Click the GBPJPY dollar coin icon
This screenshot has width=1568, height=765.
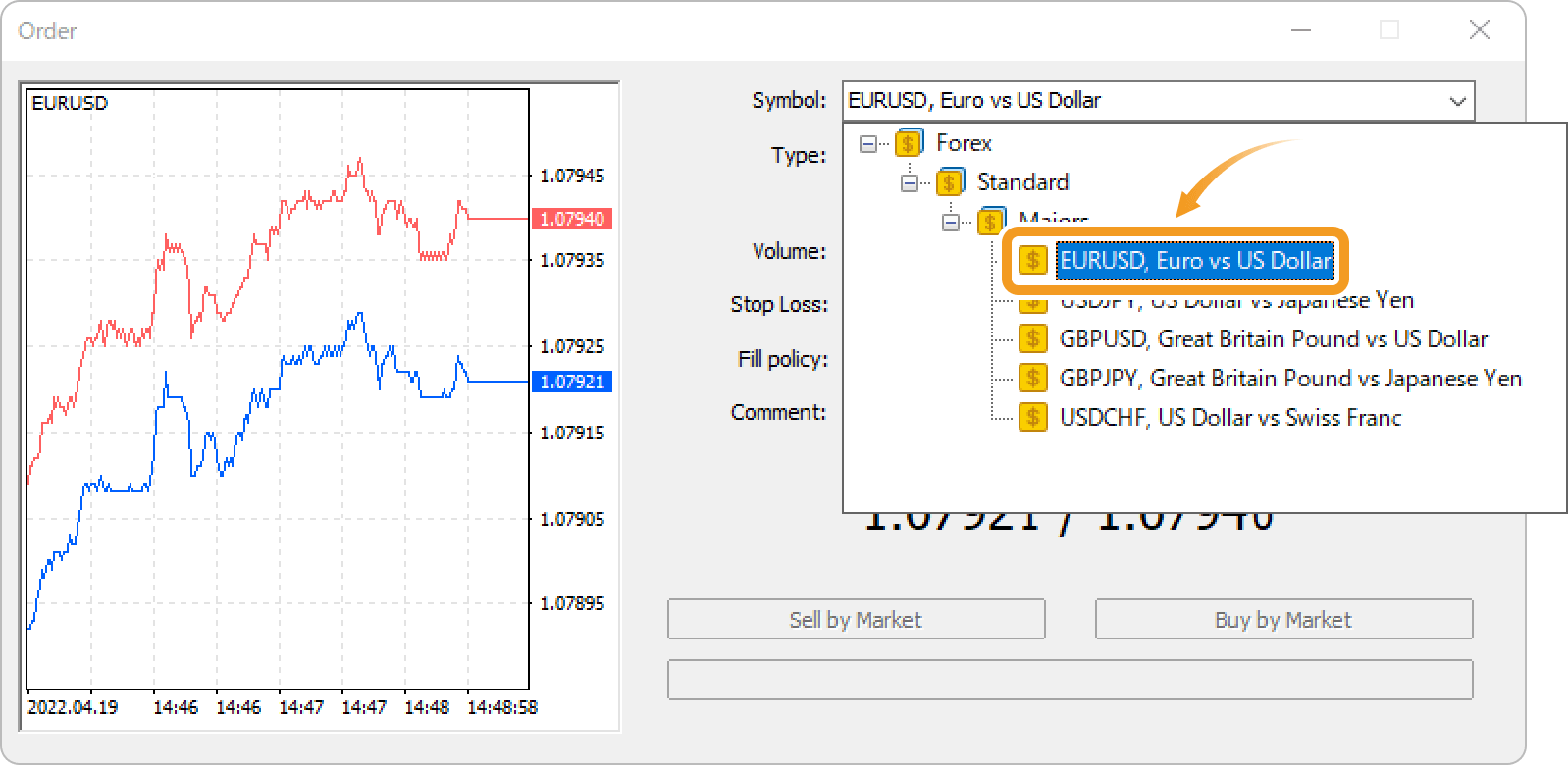pyautogui.click(x=1032, y=379)
